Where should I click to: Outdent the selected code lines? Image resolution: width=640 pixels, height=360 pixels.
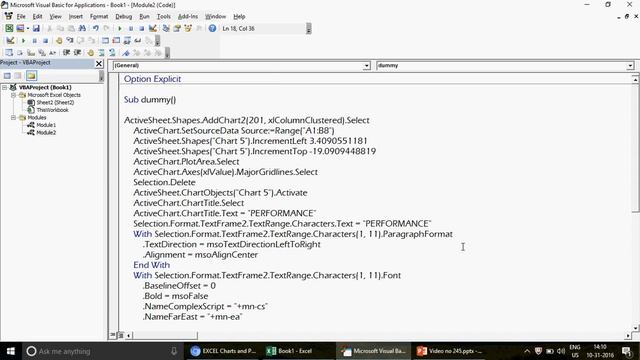pyautogui.click(x=77, y=53)
